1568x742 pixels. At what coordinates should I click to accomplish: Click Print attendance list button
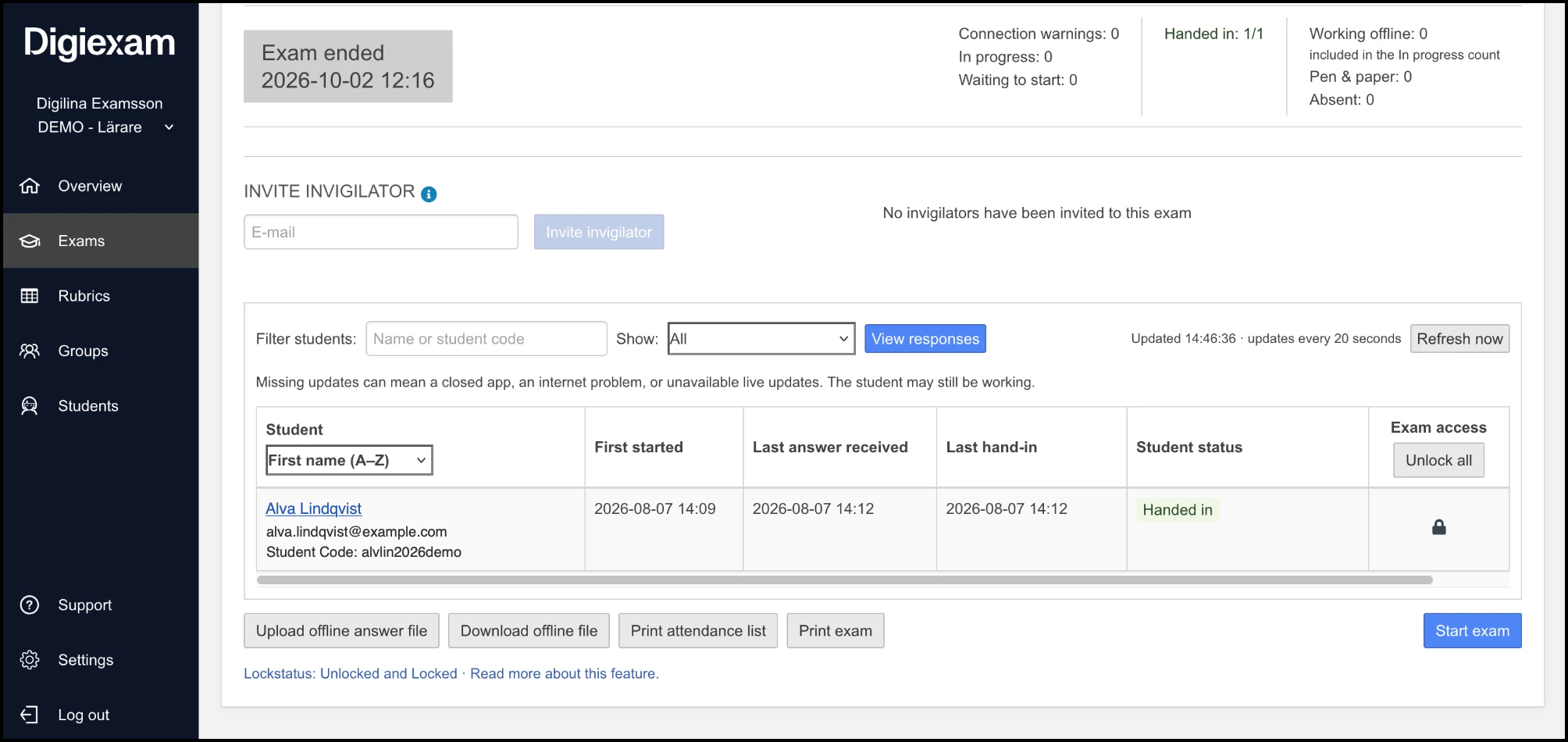point(698,630)
